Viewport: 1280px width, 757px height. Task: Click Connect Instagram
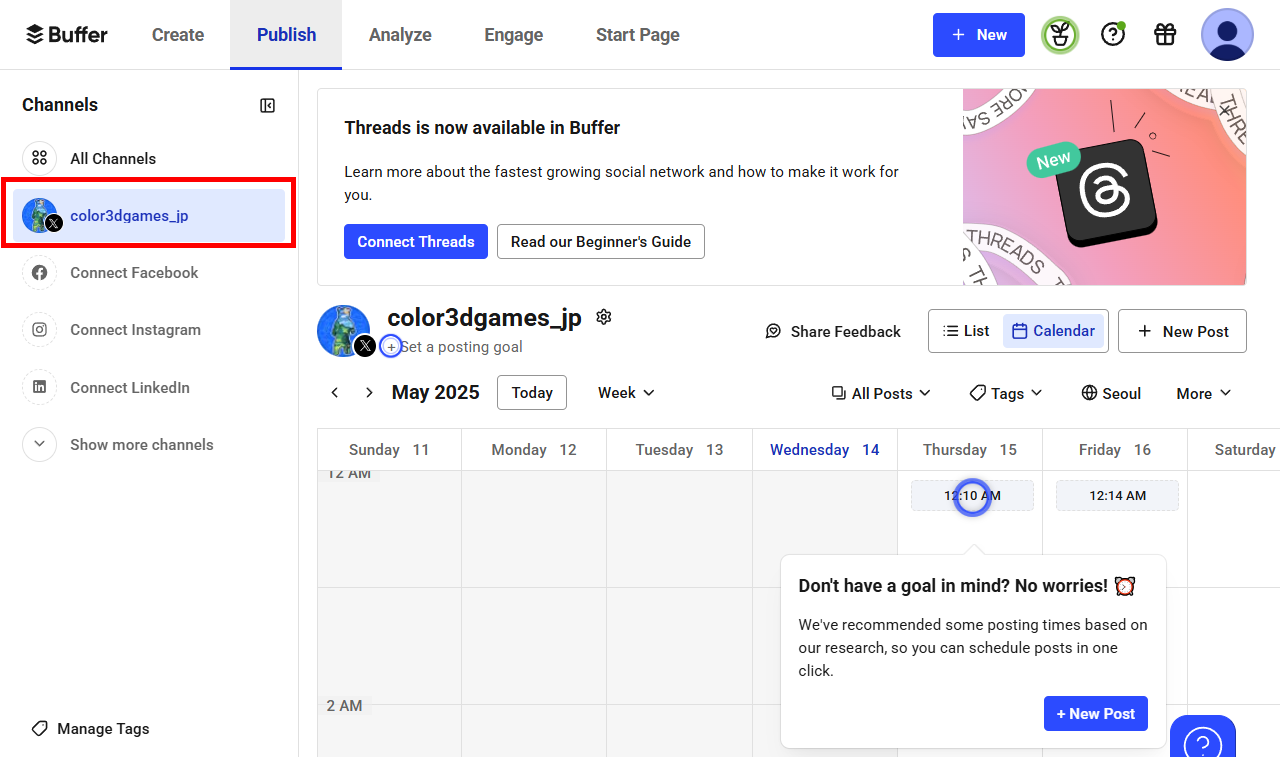(x=149, y=329)
